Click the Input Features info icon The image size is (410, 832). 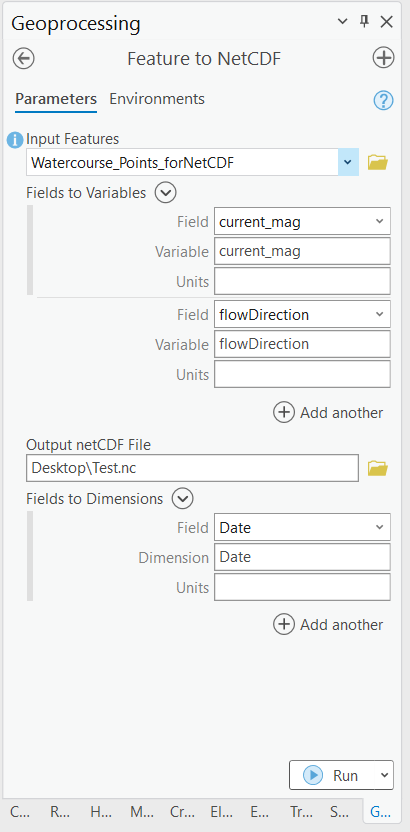coord(15,141)
